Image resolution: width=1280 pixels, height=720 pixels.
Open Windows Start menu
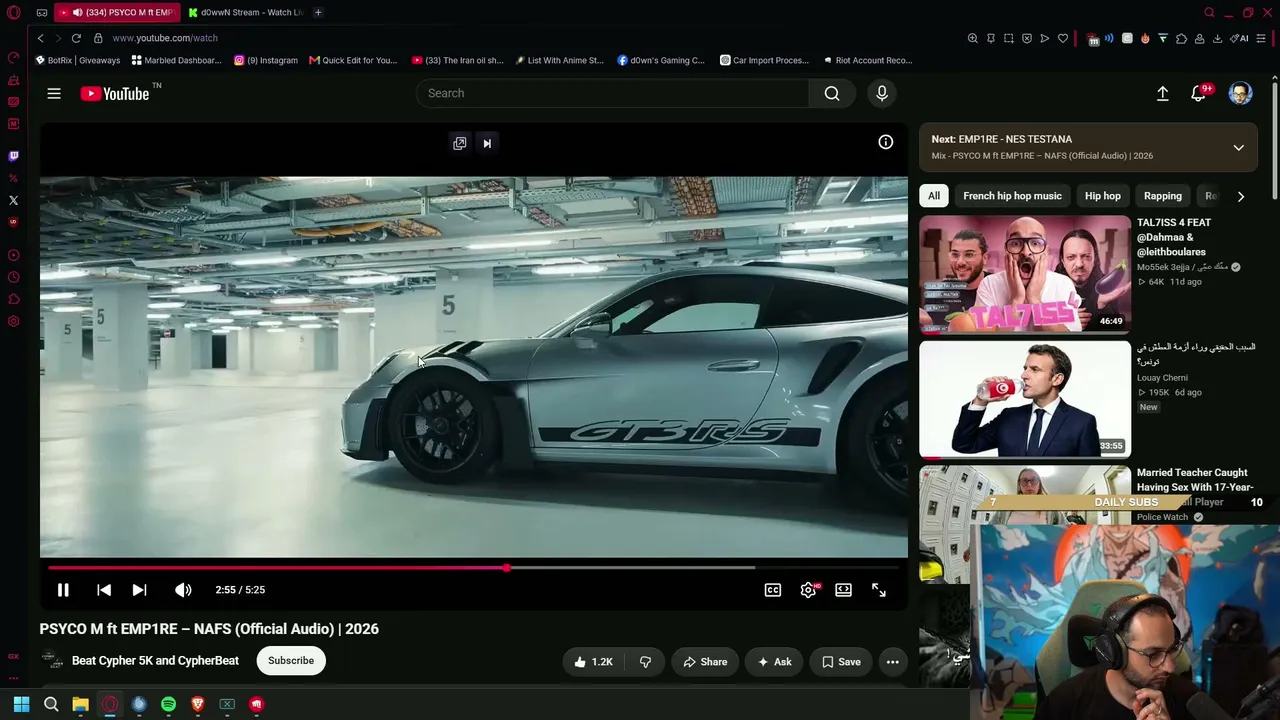tap(21, 704)
